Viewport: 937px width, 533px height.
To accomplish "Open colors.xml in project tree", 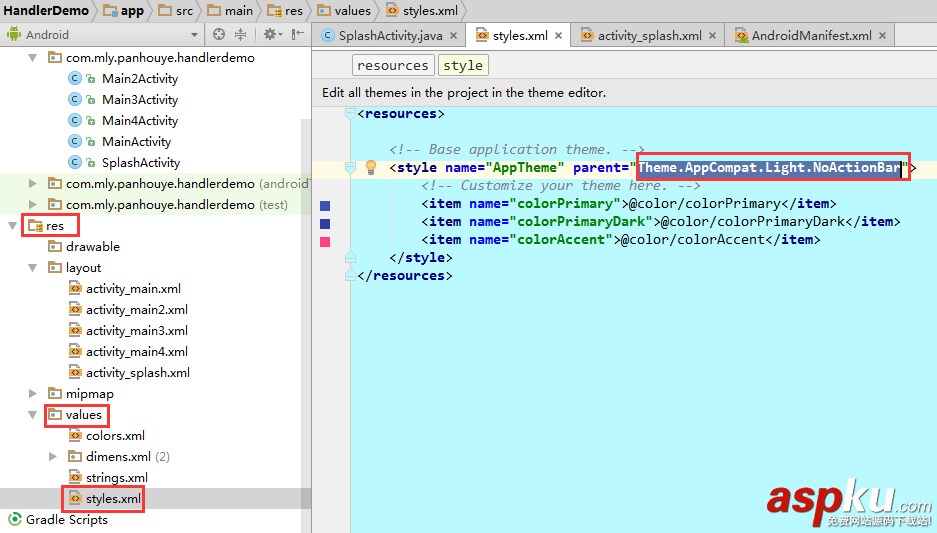I will (x=115, y=436).
